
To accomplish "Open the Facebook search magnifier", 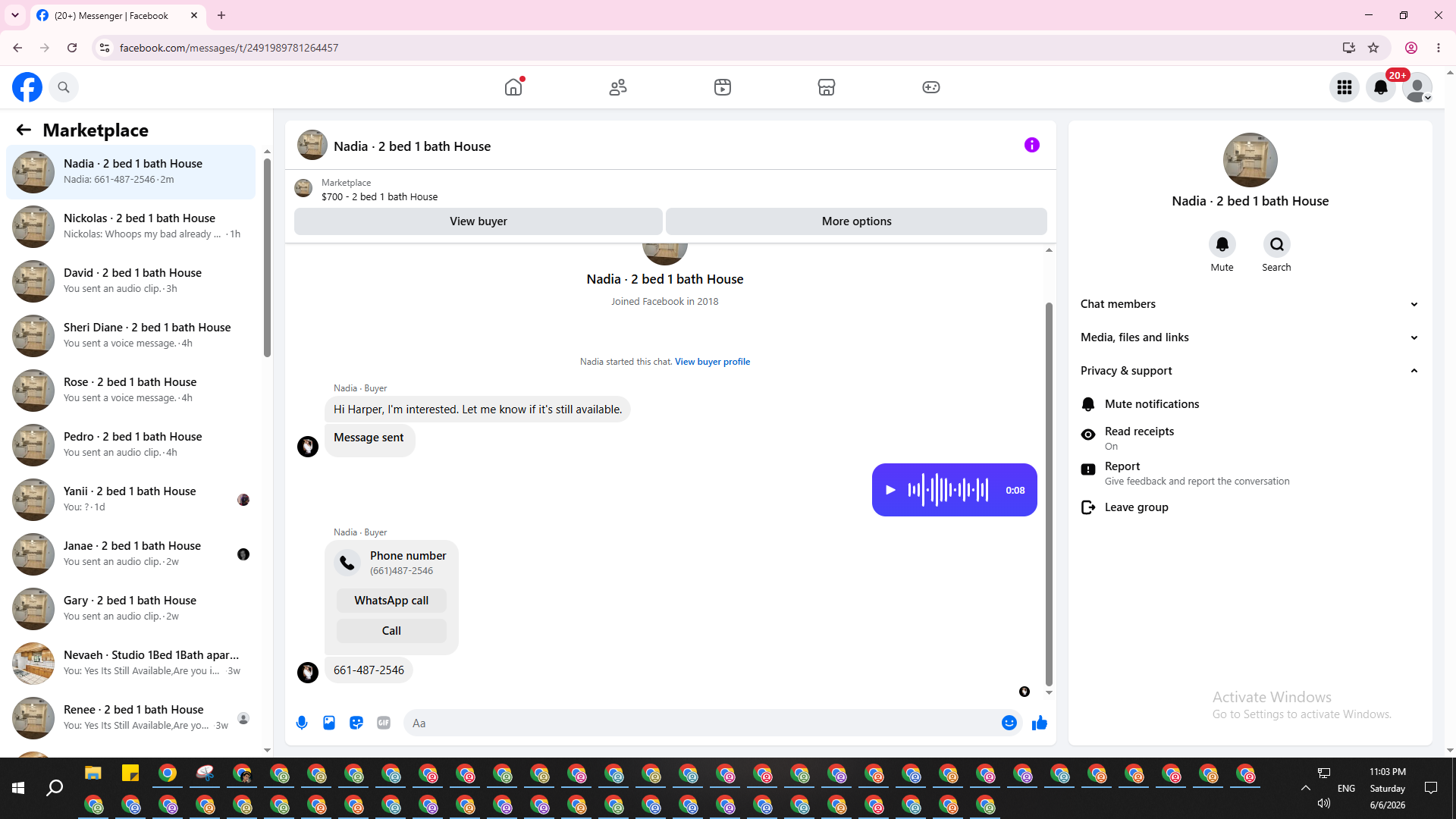I will coord(64,87).
